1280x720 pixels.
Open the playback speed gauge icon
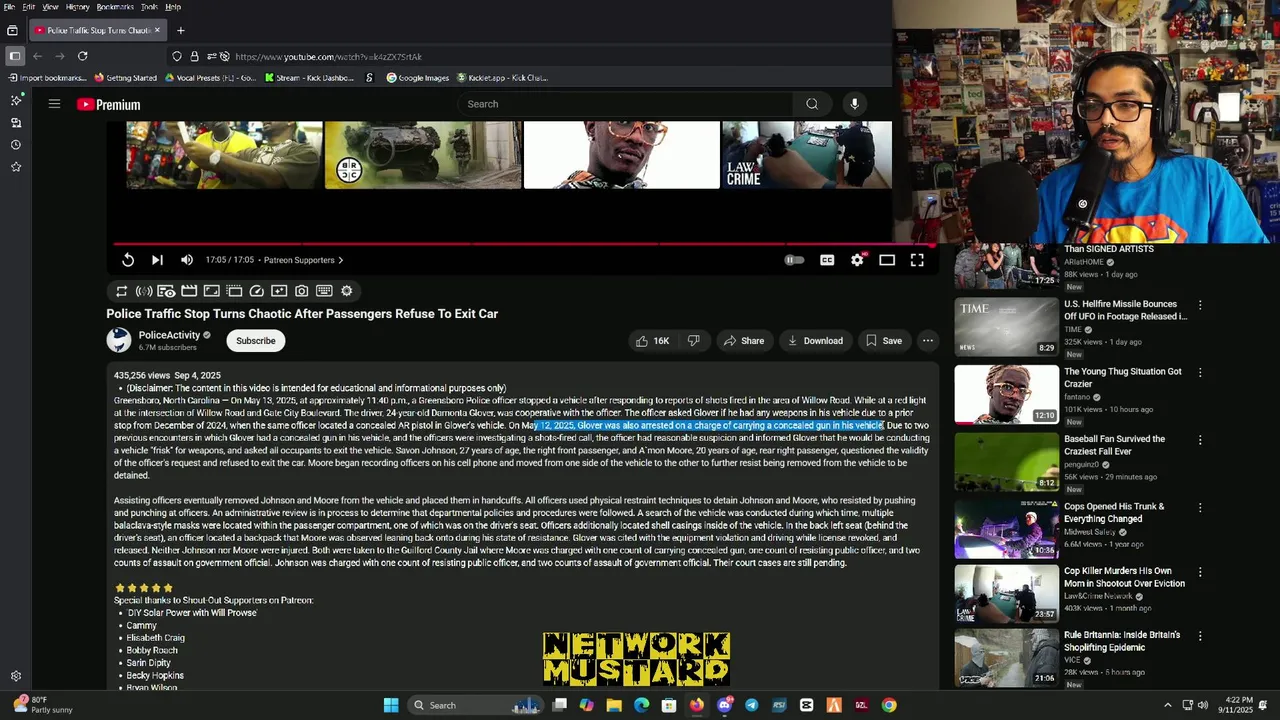coord(257,291)
